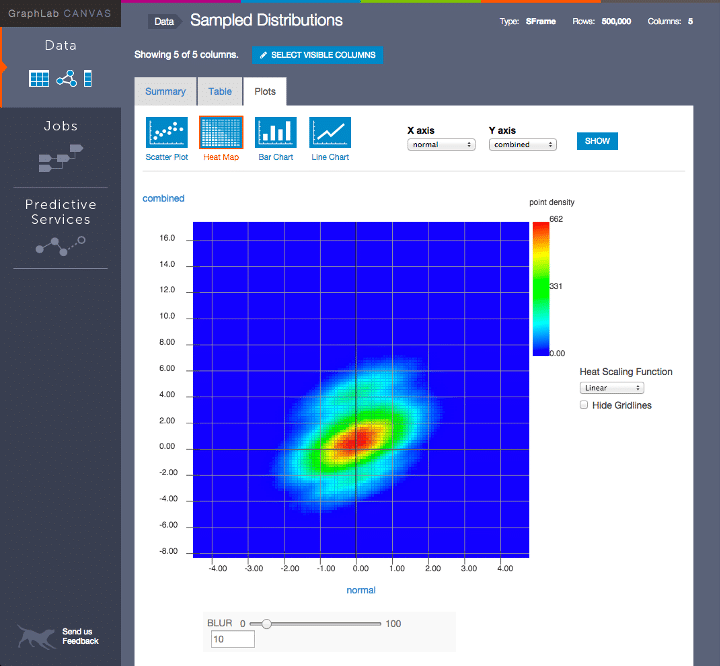Open the Predictive Services icon
720x666 pixels.
(60, 246)
